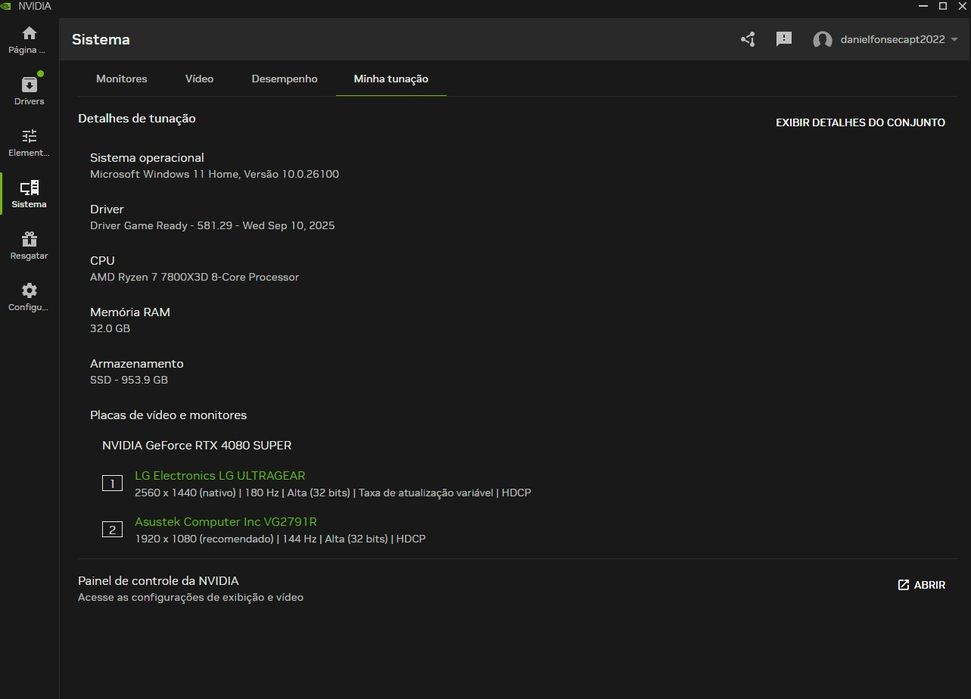The height and width of the screenshot is (699, 971).
Task: Click the monitor 1 number box
Action: click(112, 483)
